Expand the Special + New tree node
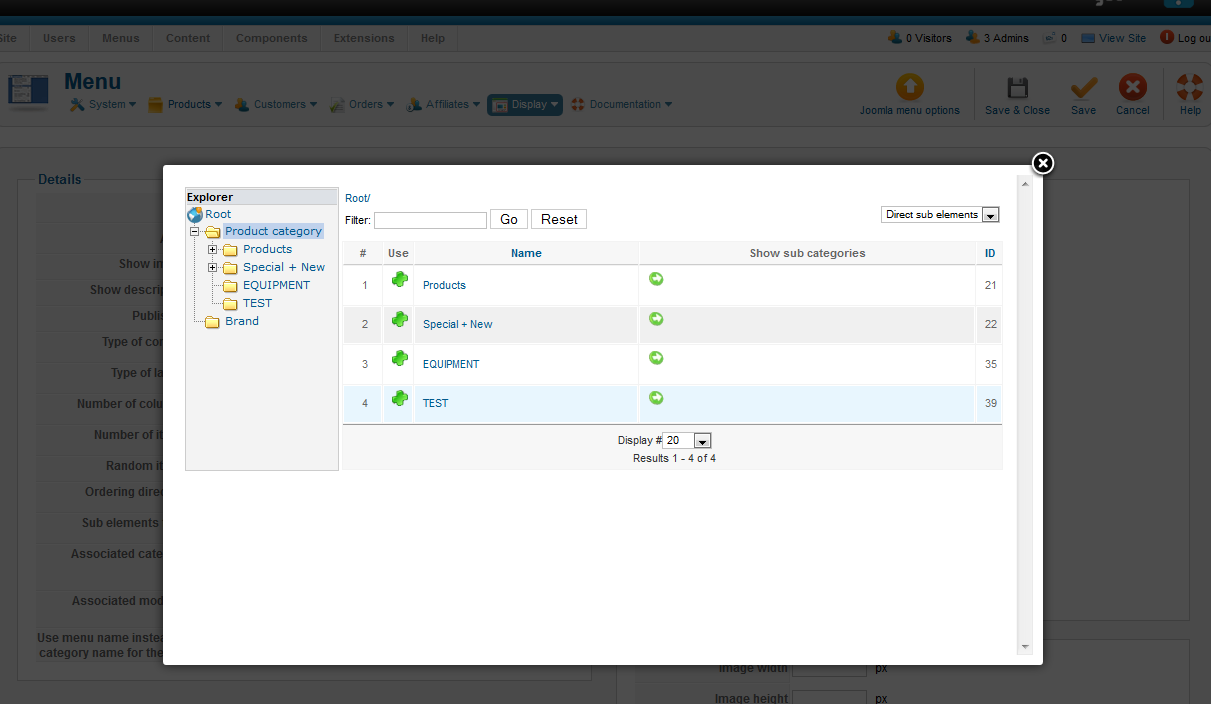This screenshot has width=1211, height=704. 212,268
